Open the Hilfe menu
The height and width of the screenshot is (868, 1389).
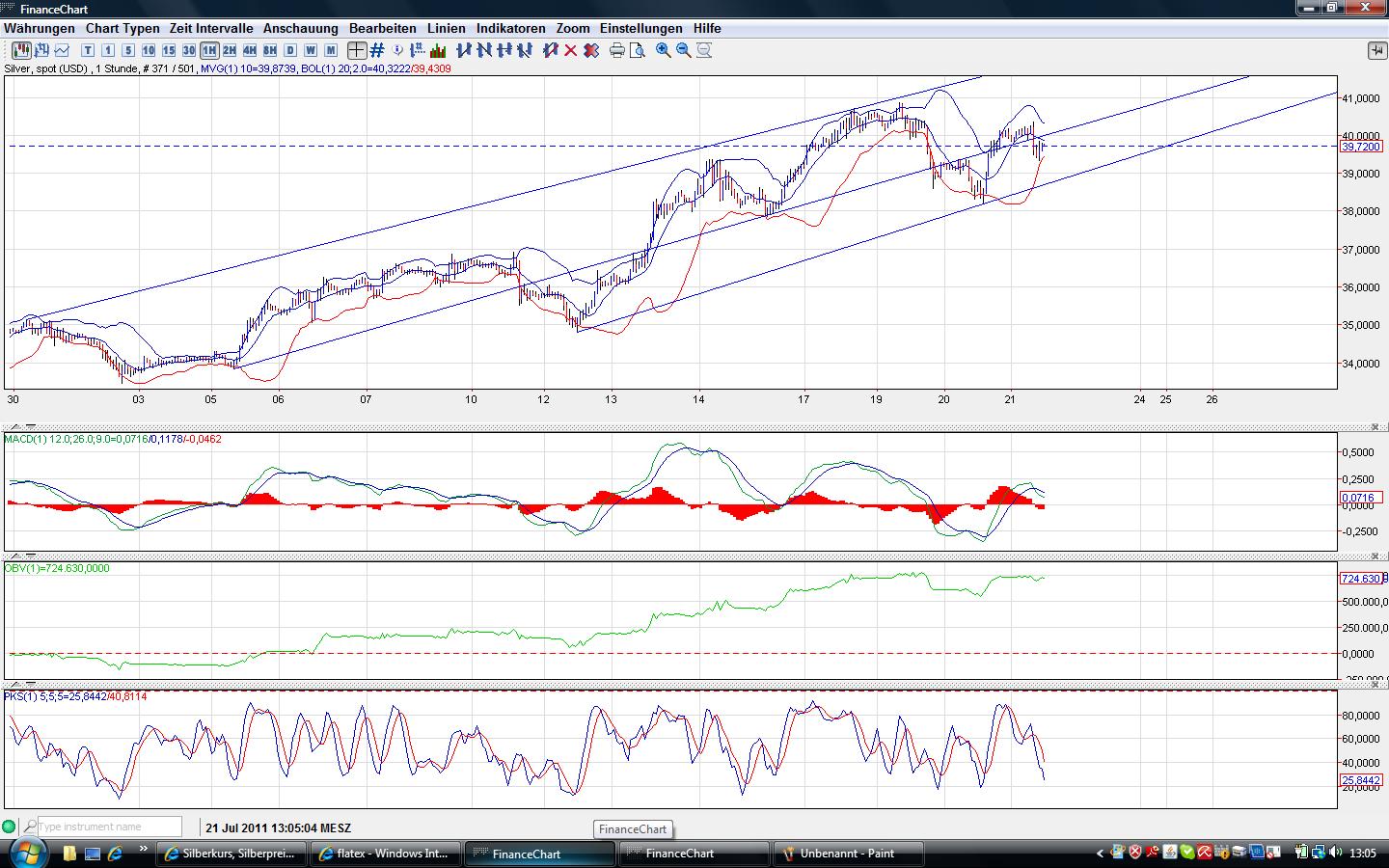[707, 29]
